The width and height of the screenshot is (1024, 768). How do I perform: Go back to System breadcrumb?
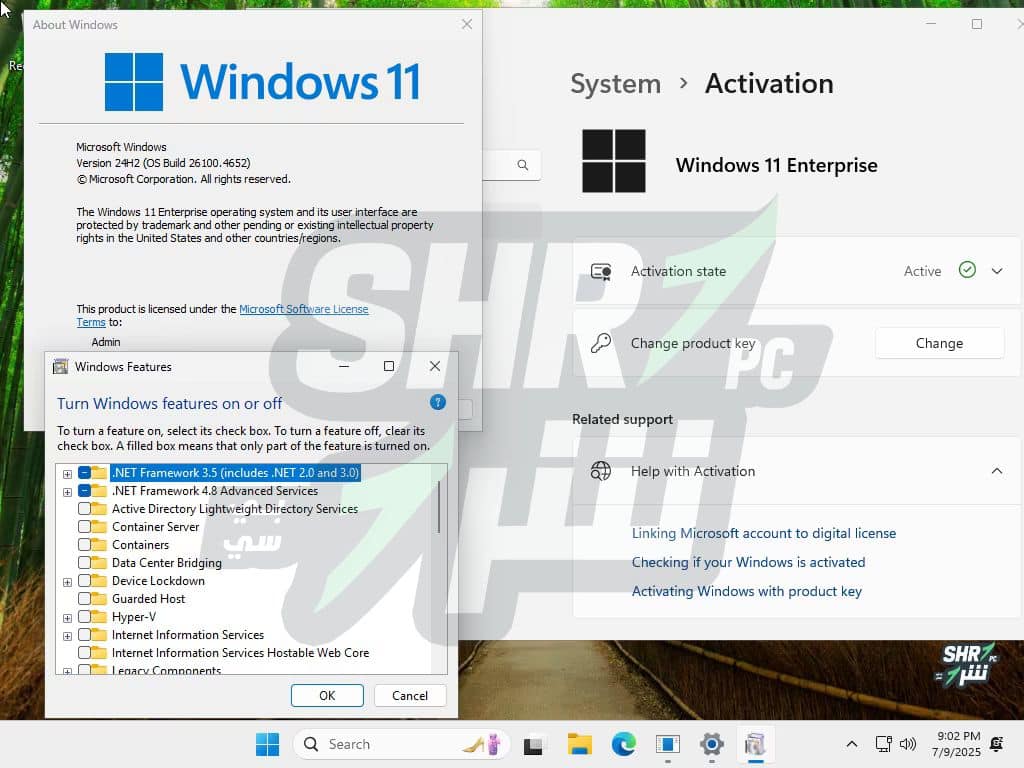coord(615,84)
